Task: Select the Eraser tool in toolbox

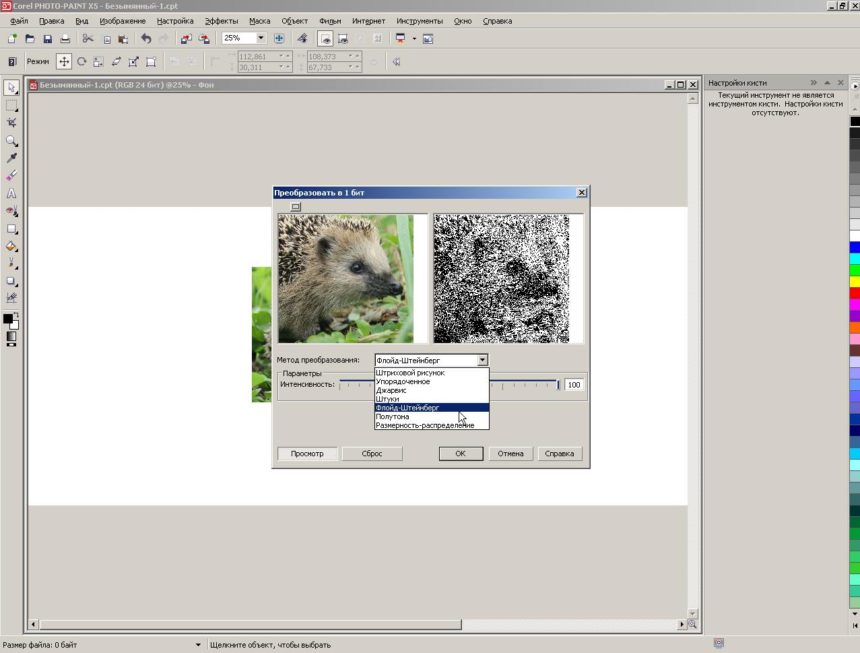Action: click(x=12, y=176)
